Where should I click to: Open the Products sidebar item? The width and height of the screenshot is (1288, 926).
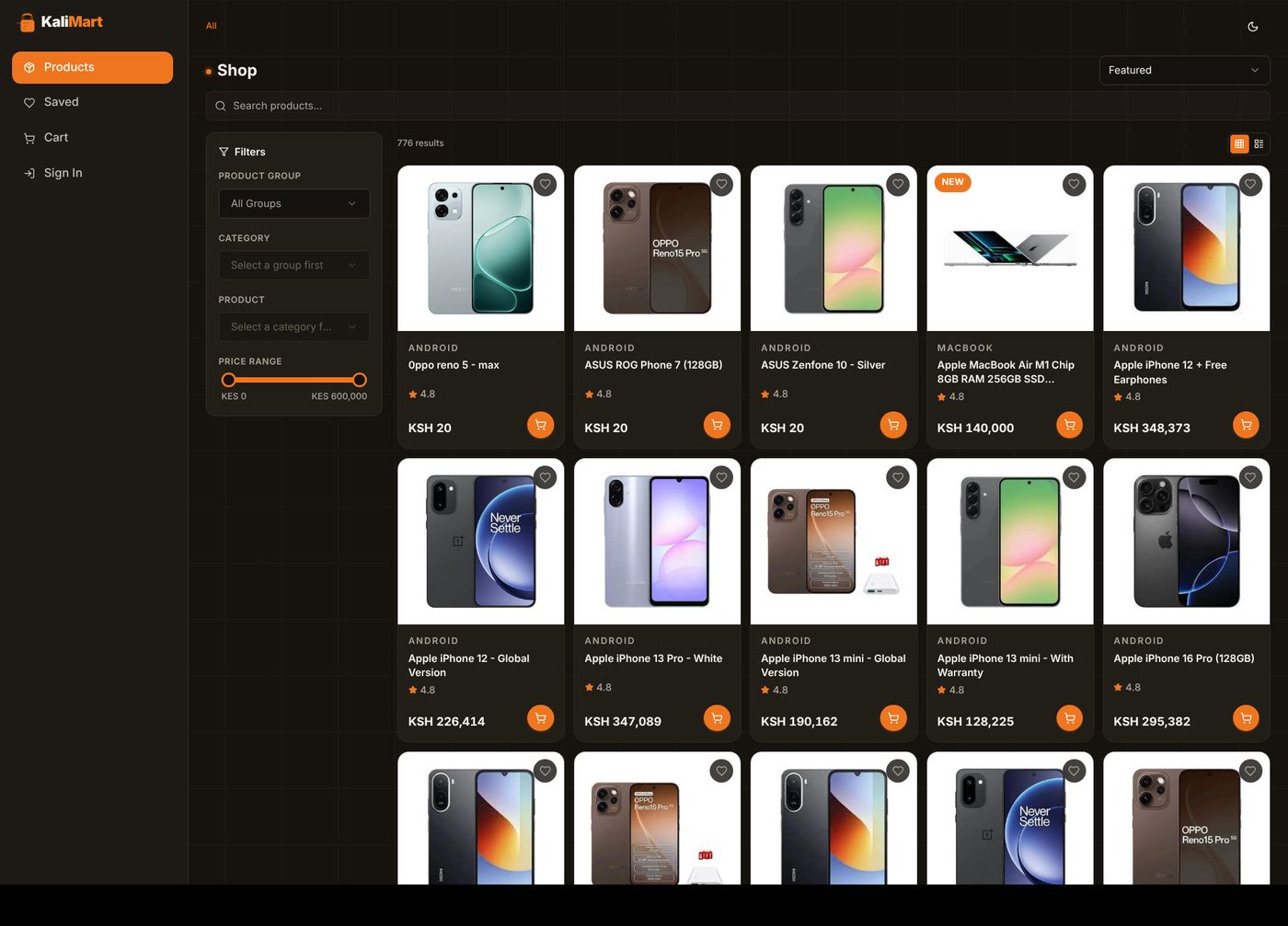[92, 67]
